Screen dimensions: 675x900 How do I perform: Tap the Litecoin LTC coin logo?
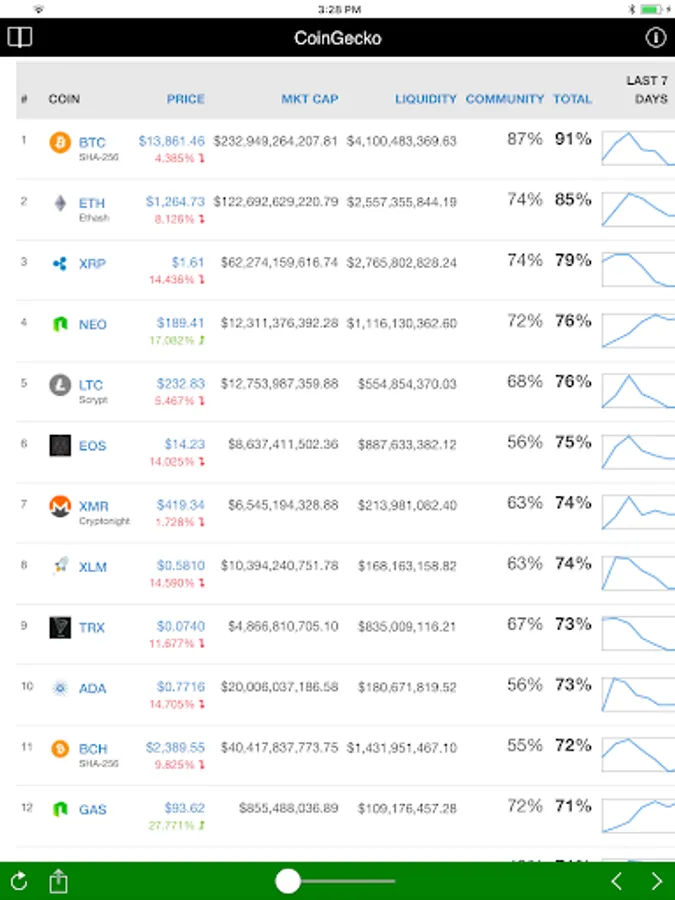[x=60, y=385]
